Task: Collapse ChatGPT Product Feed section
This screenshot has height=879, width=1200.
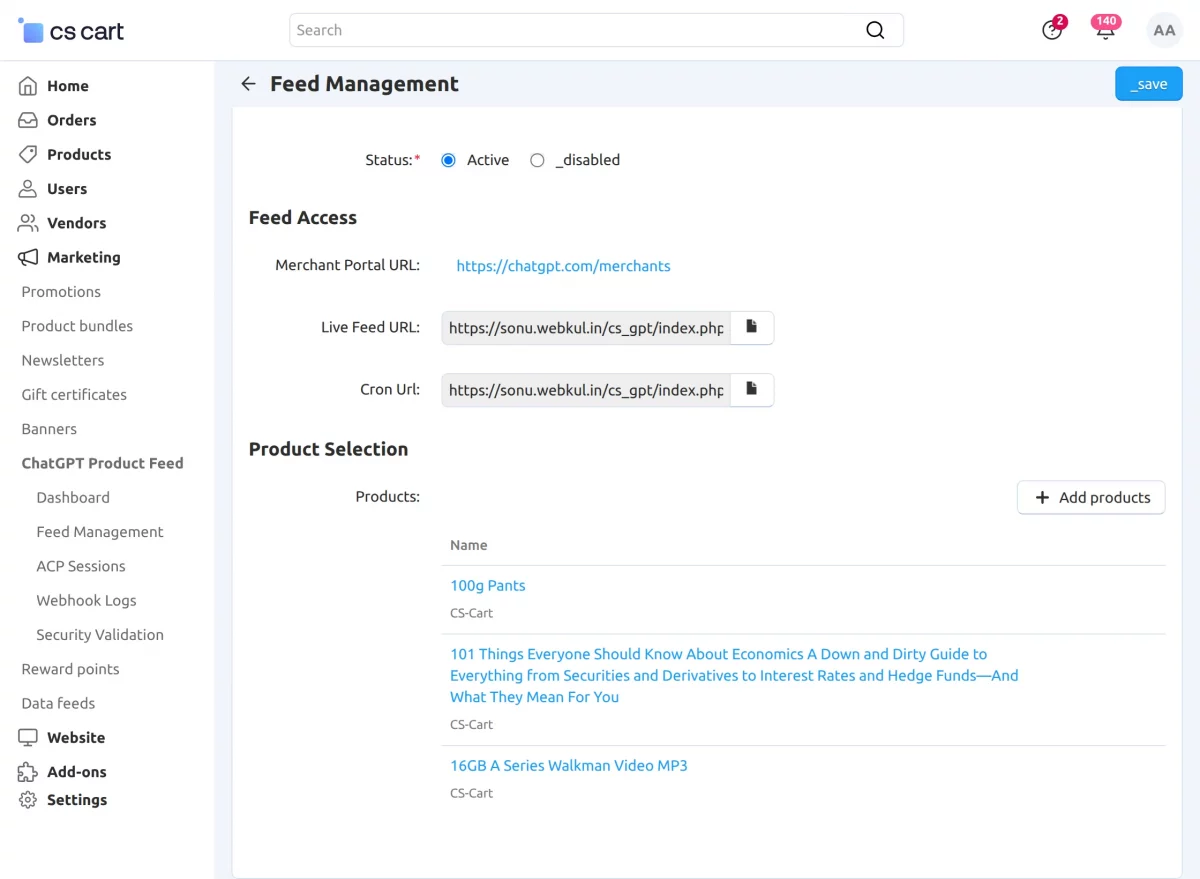Action: coord(102,463)
